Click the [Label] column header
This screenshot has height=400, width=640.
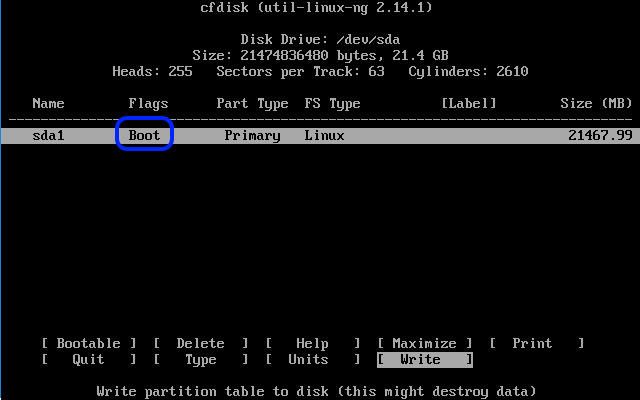click(469, 103)
